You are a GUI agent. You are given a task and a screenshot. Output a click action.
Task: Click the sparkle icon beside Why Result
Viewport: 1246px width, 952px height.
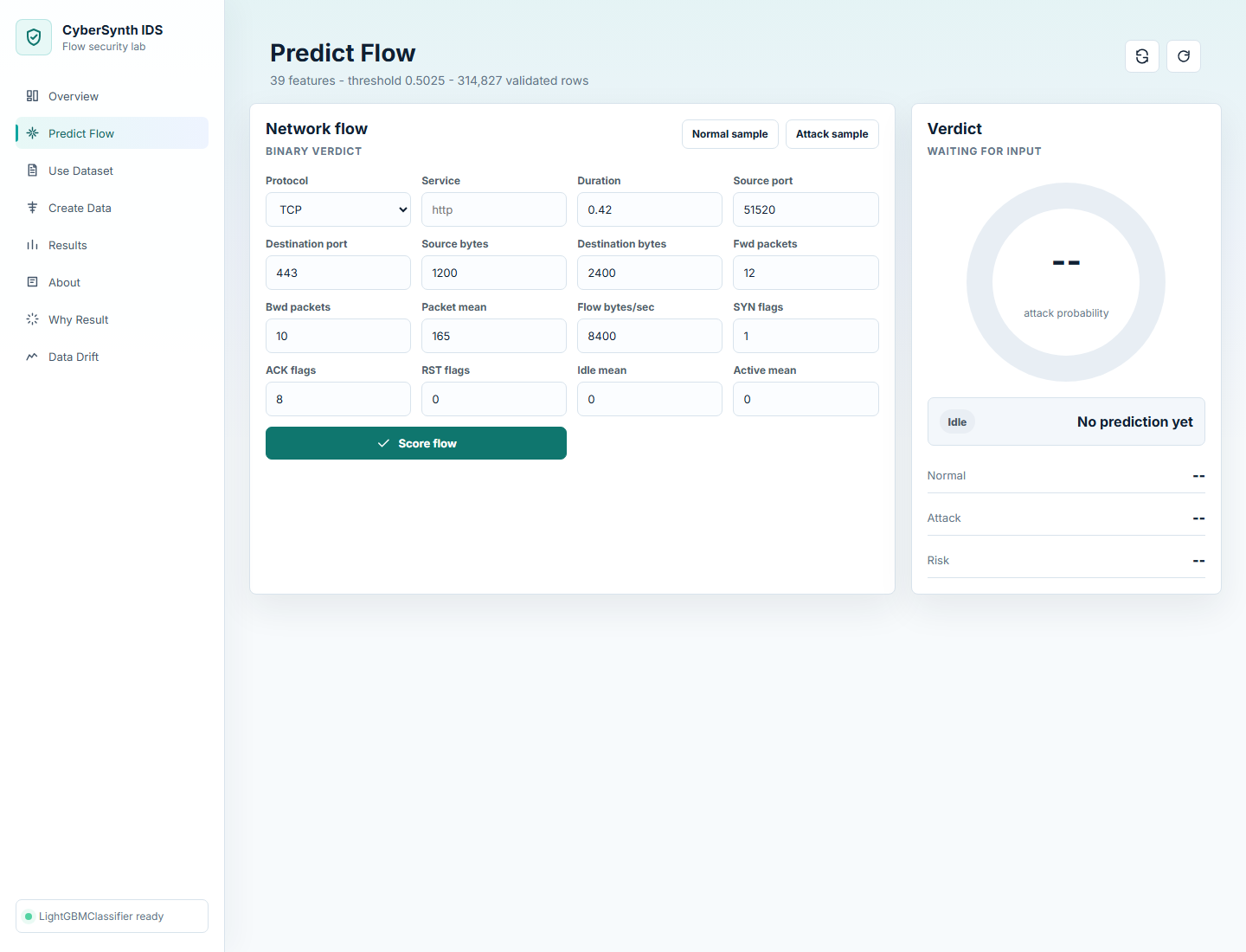(x=32, y=319)
